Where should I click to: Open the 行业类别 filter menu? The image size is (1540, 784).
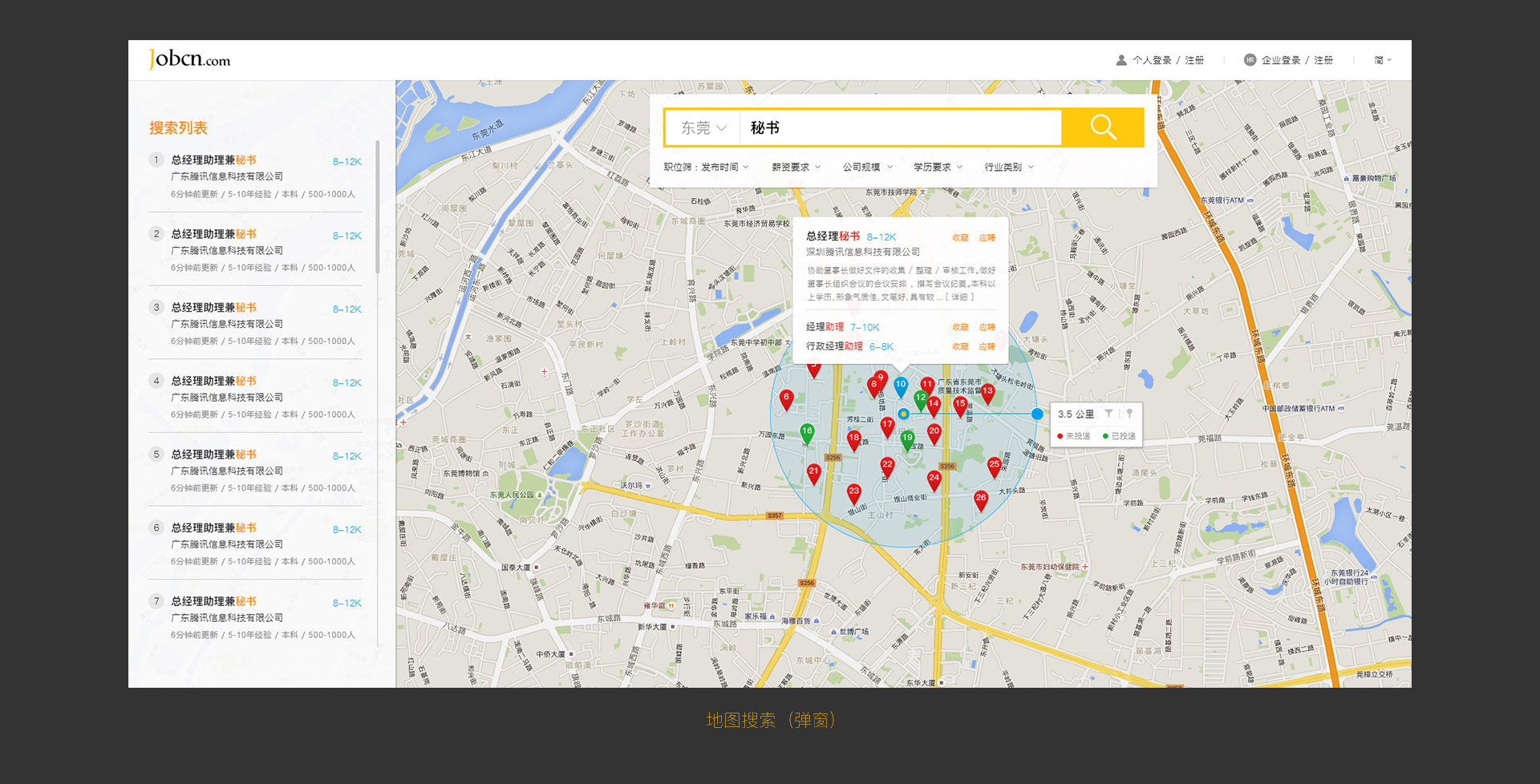[x=1008, y=168]
